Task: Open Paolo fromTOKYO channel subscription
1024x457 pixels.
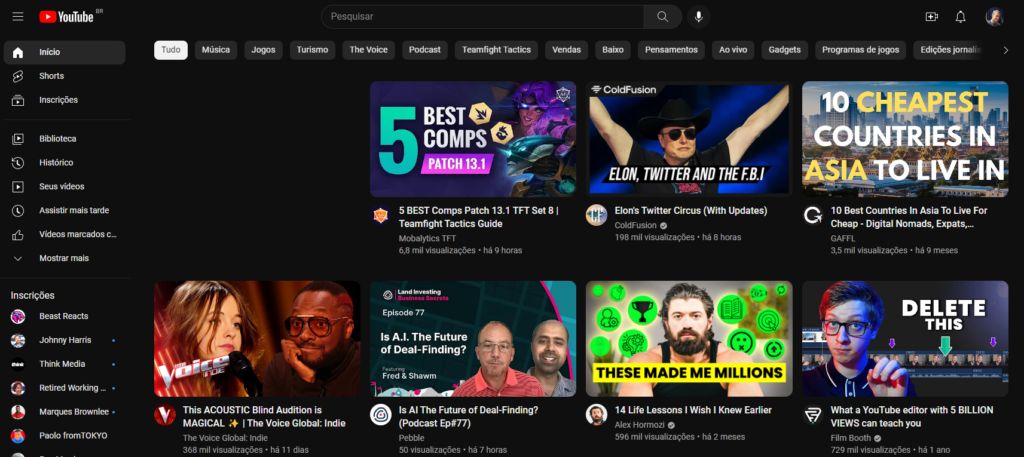Action: click(65, 435)
